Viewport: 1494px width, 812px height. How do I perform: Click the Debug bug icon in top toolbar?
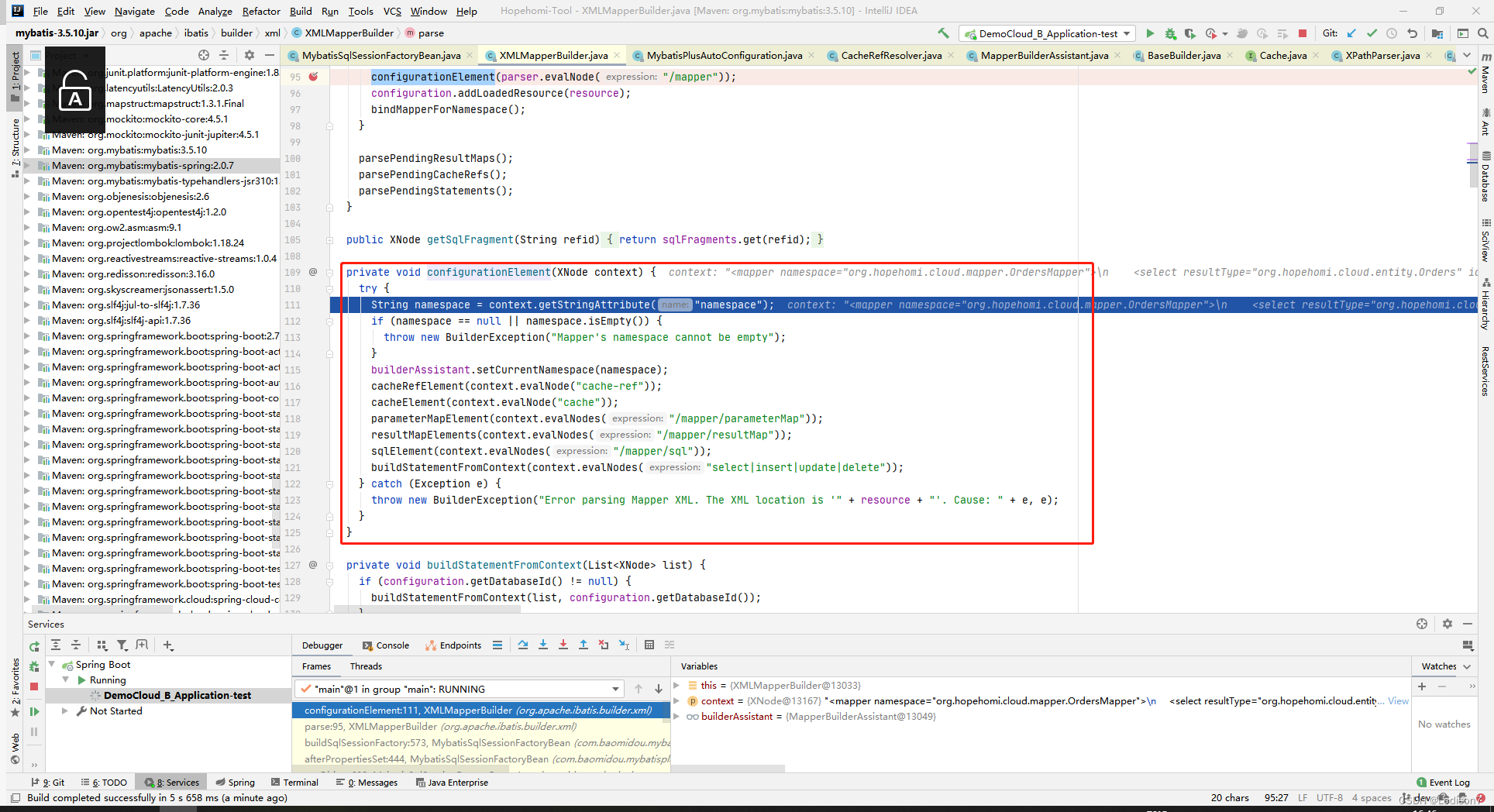point(1170,33)
